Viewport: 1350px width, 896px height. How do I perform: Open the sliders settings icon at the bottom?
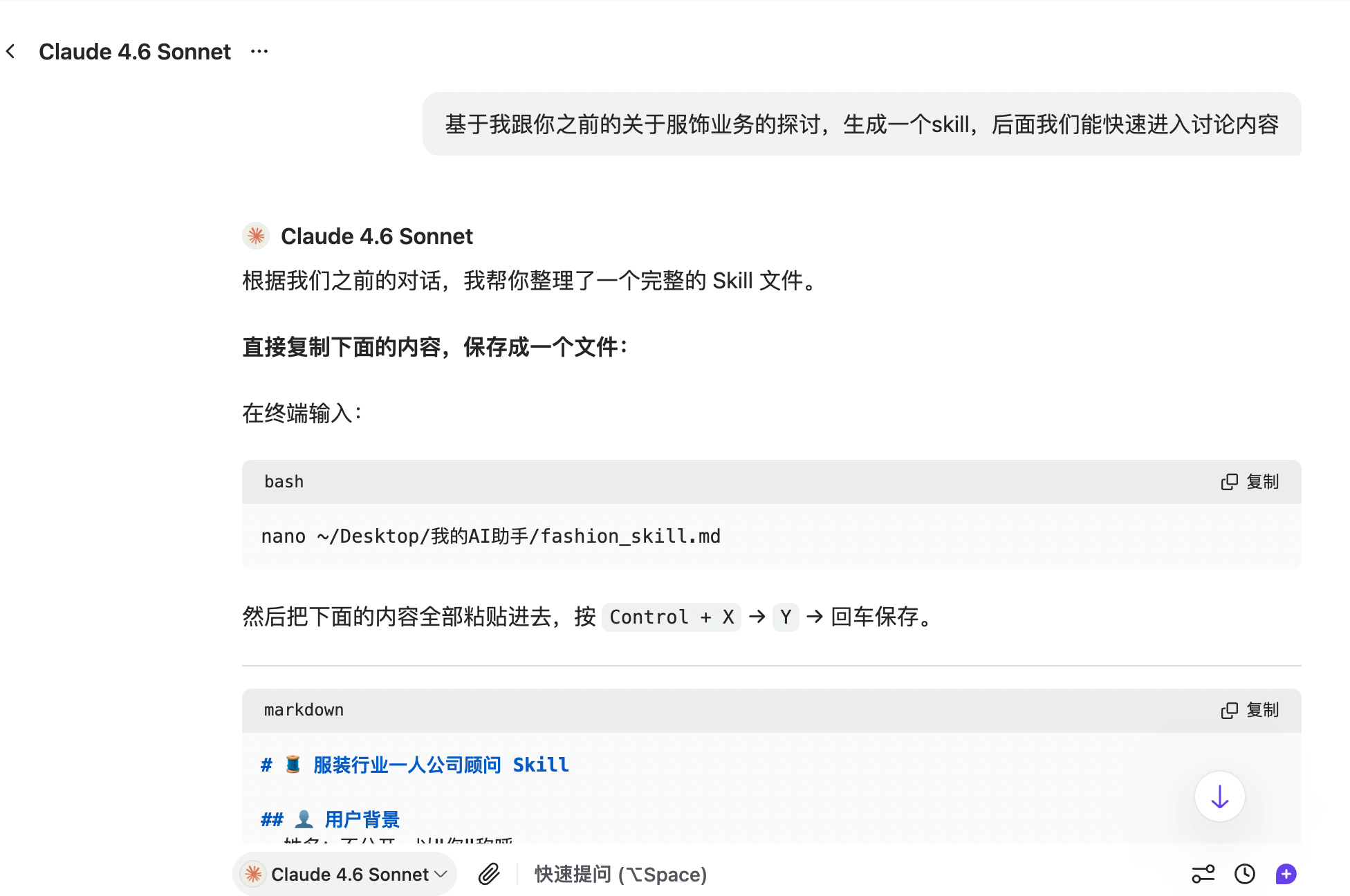point(1203,874)
